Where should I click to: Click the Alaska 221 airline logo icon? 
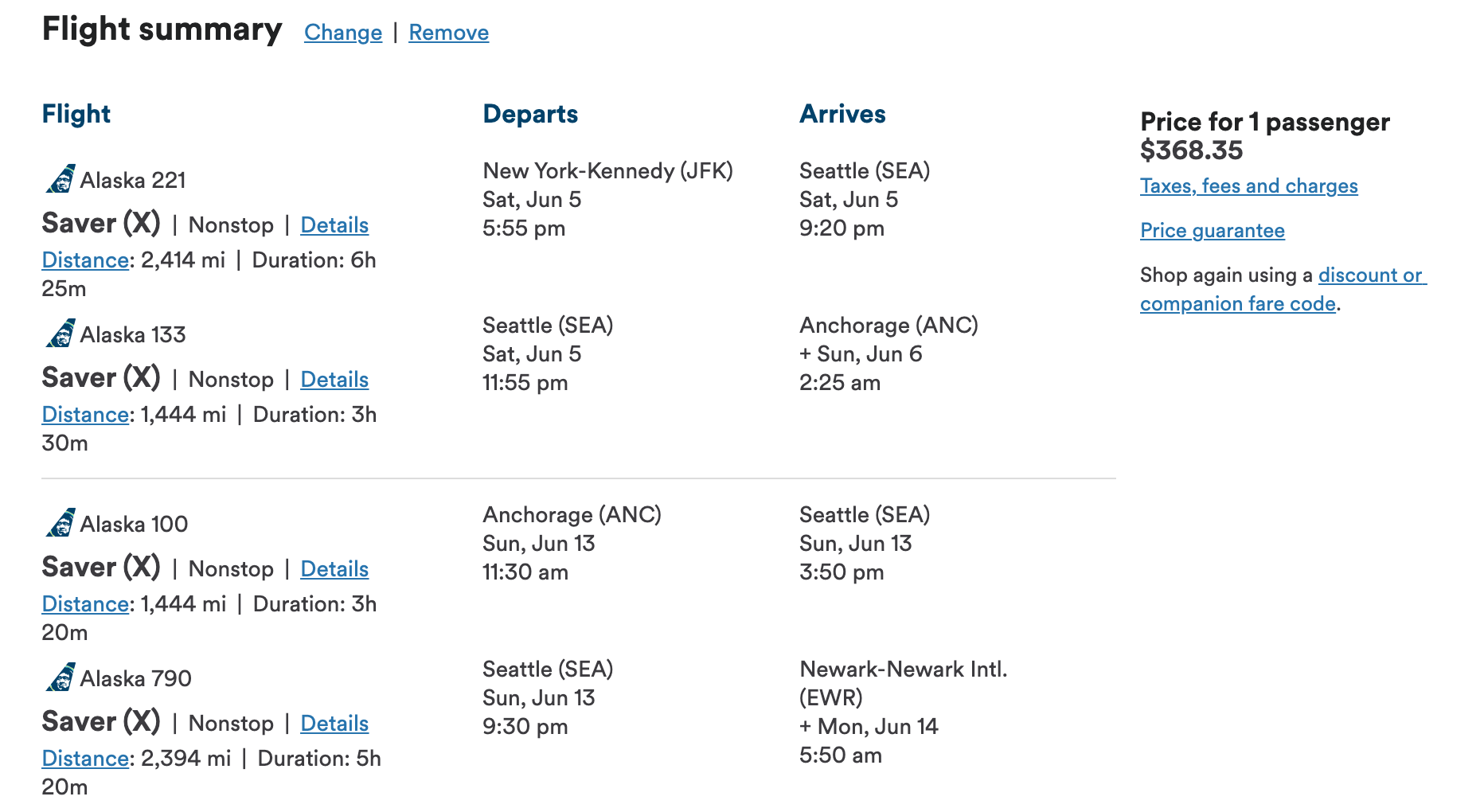[x=61, y=179]
